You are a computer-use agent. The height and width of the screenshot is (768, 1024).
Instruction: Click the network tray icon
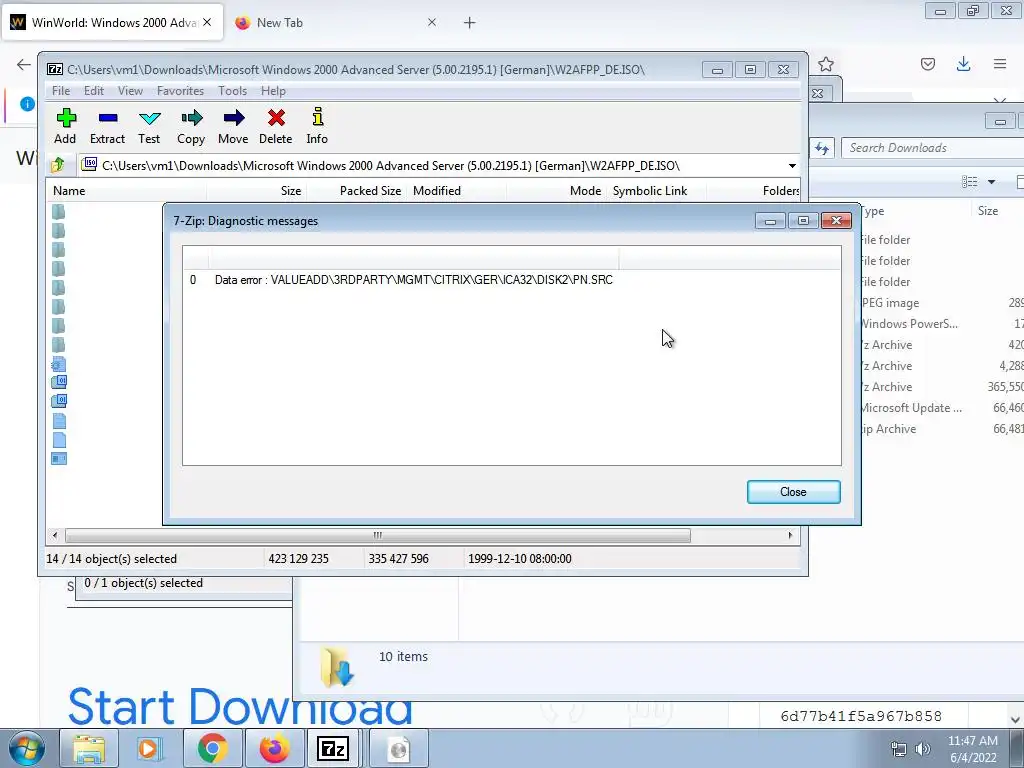[x=899, y=749]
